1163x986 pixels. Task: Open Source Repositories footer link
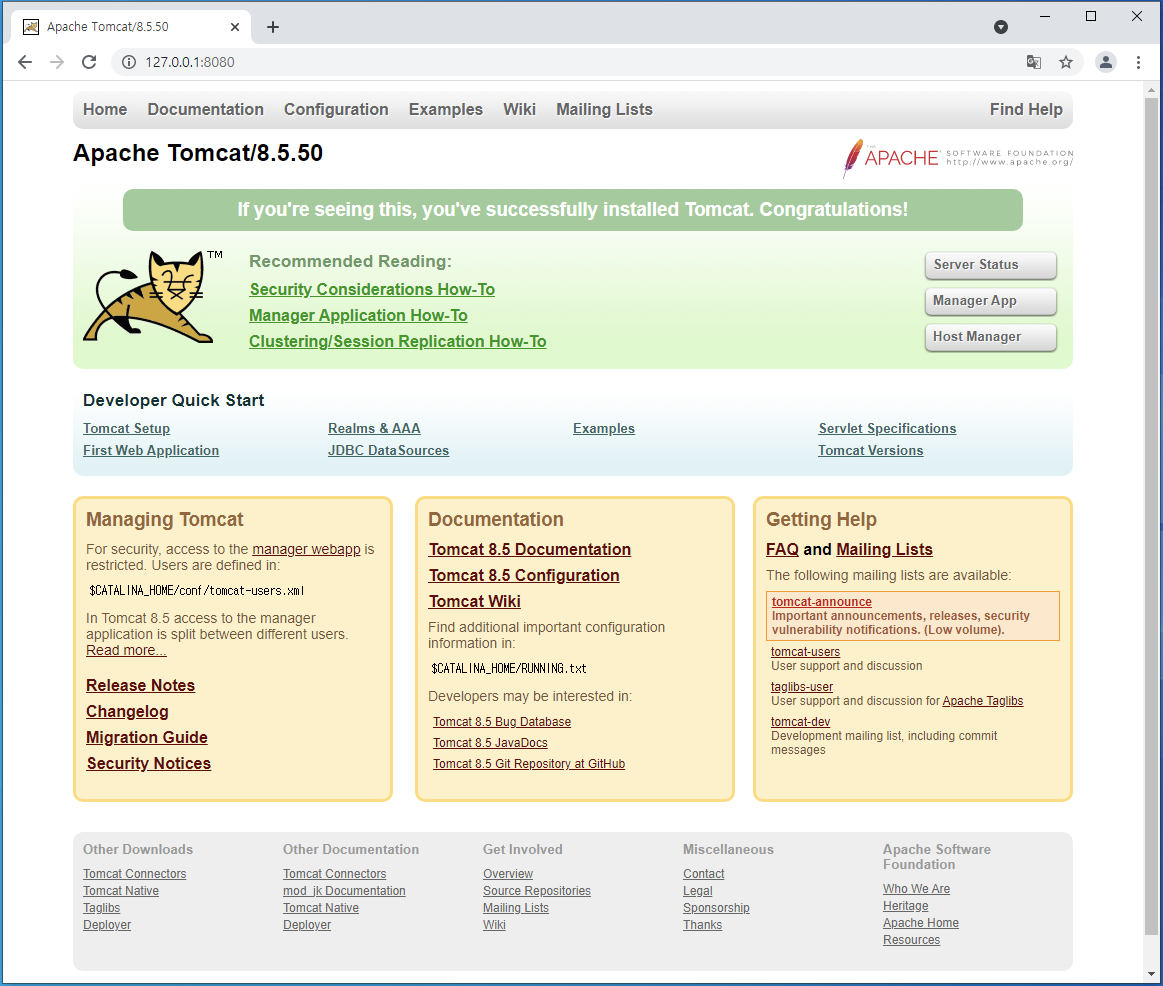[x=537, y=891]
